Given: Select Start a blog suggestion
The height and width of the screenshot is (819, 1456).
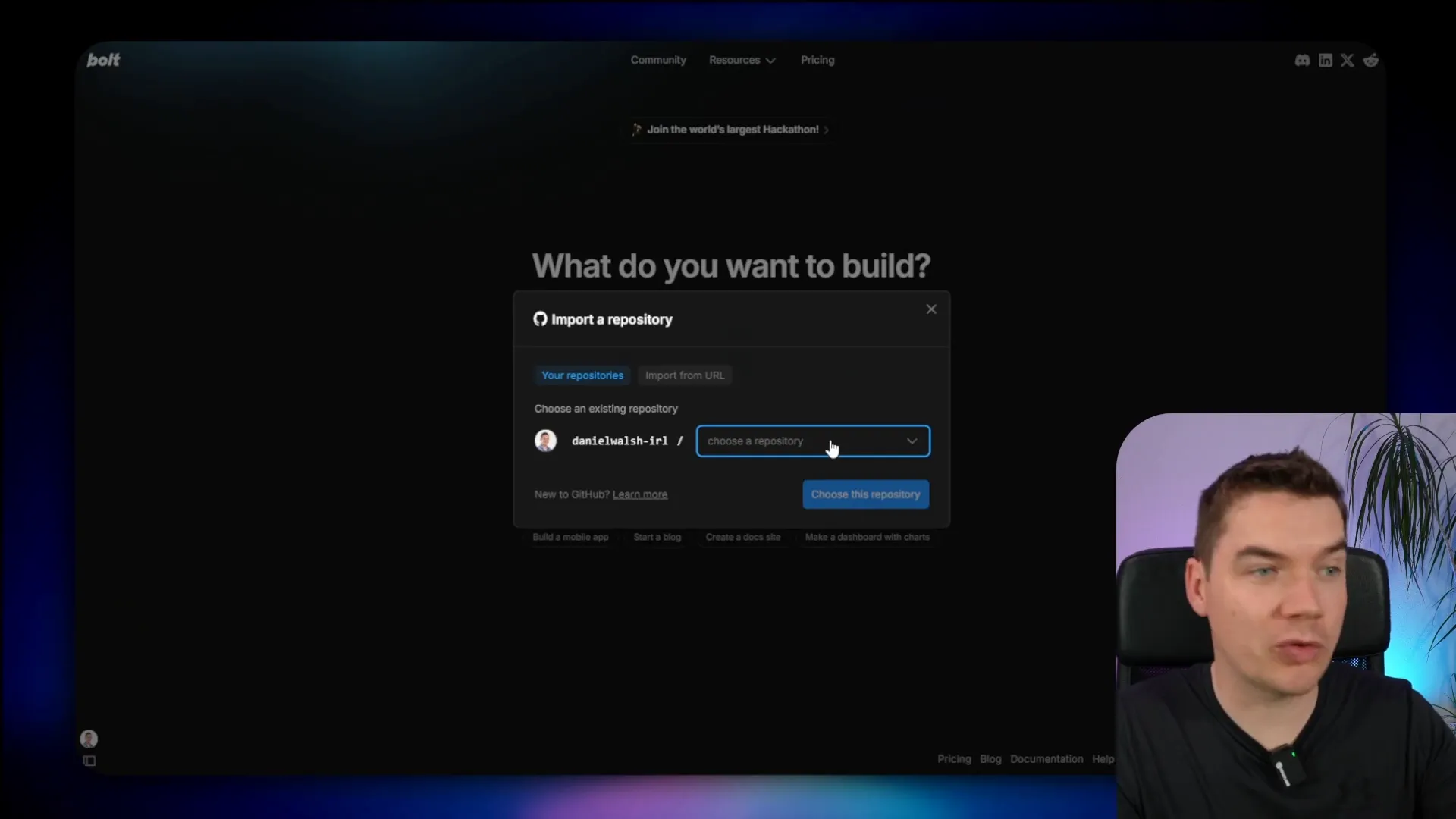Looking at the screenshot, I should point(657,538).
